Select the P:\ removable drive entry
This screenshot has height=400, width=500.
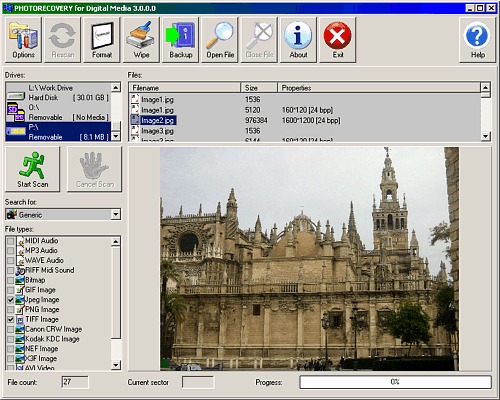coord(58,132)
